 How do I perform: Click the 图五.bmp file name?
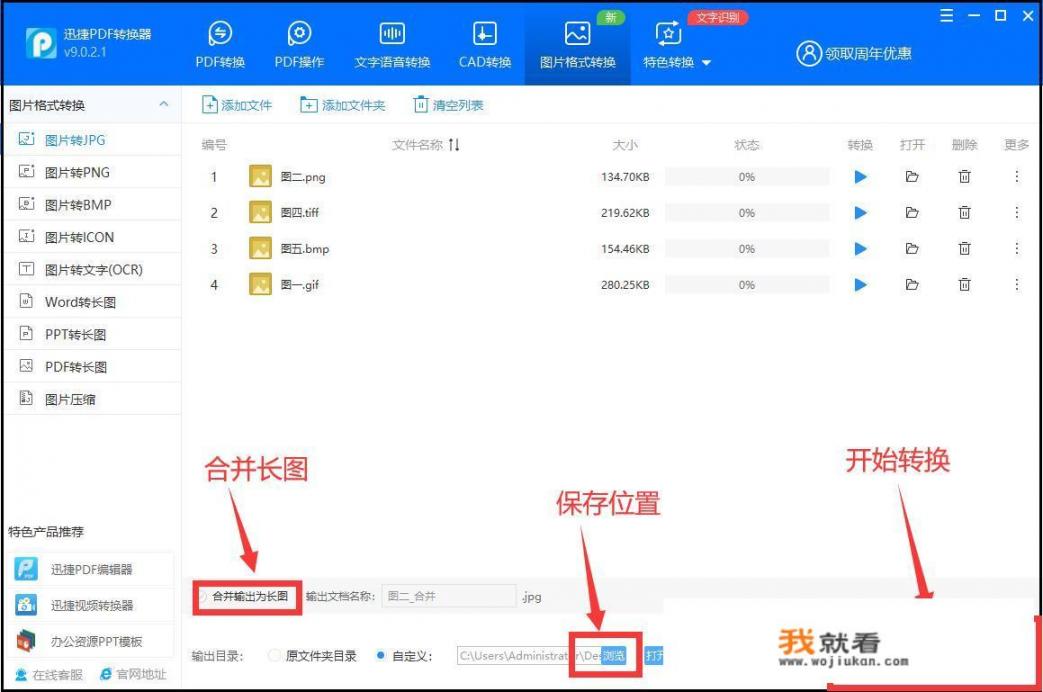tap(305, 249)
